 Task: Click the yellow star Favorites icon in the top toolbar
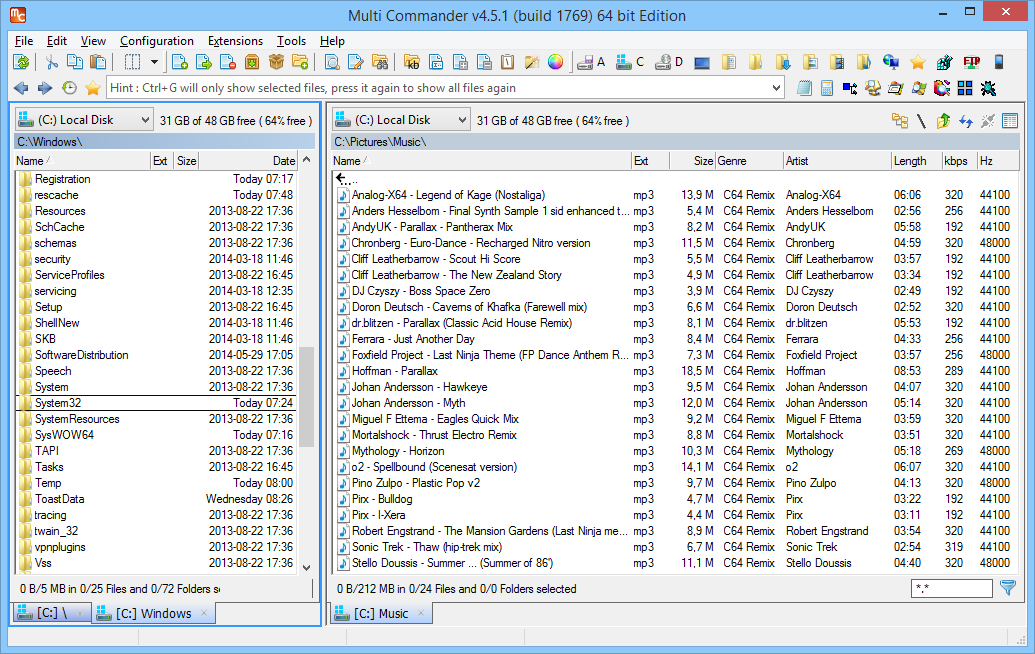point(918,62)
